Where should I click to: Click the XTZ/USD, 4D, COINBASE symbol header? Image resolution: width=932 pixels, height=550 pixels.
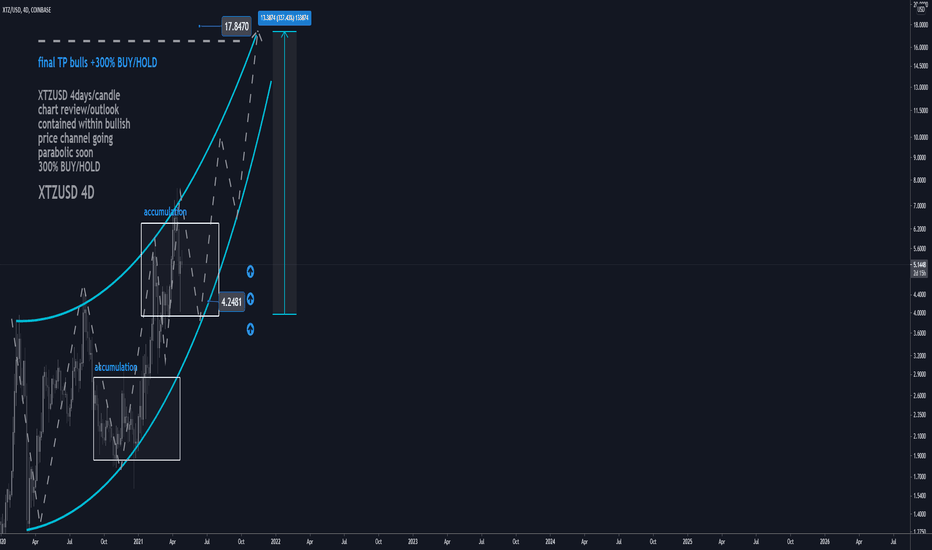pyautogui.click(x=27, y=10)
